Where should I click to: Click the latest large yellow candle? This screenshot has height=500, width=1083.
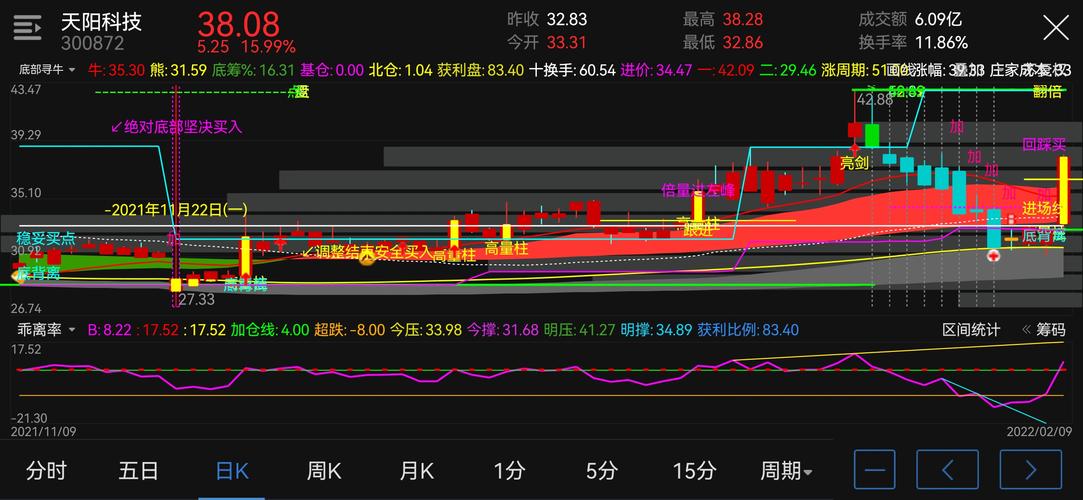click(1064, 191)
